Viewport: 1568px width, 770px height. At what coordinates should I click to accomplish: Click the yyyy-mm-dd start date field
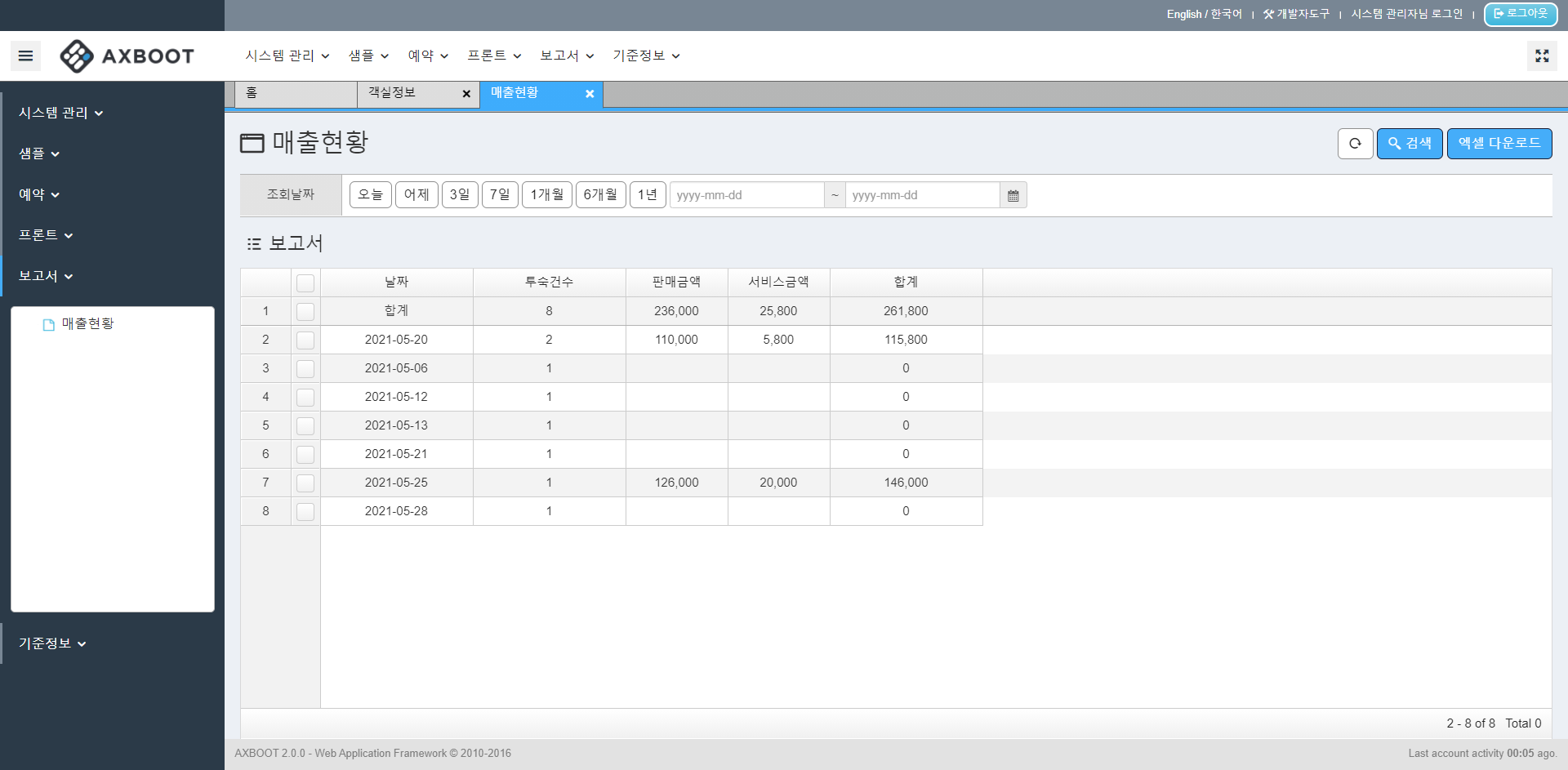(746, 194)
